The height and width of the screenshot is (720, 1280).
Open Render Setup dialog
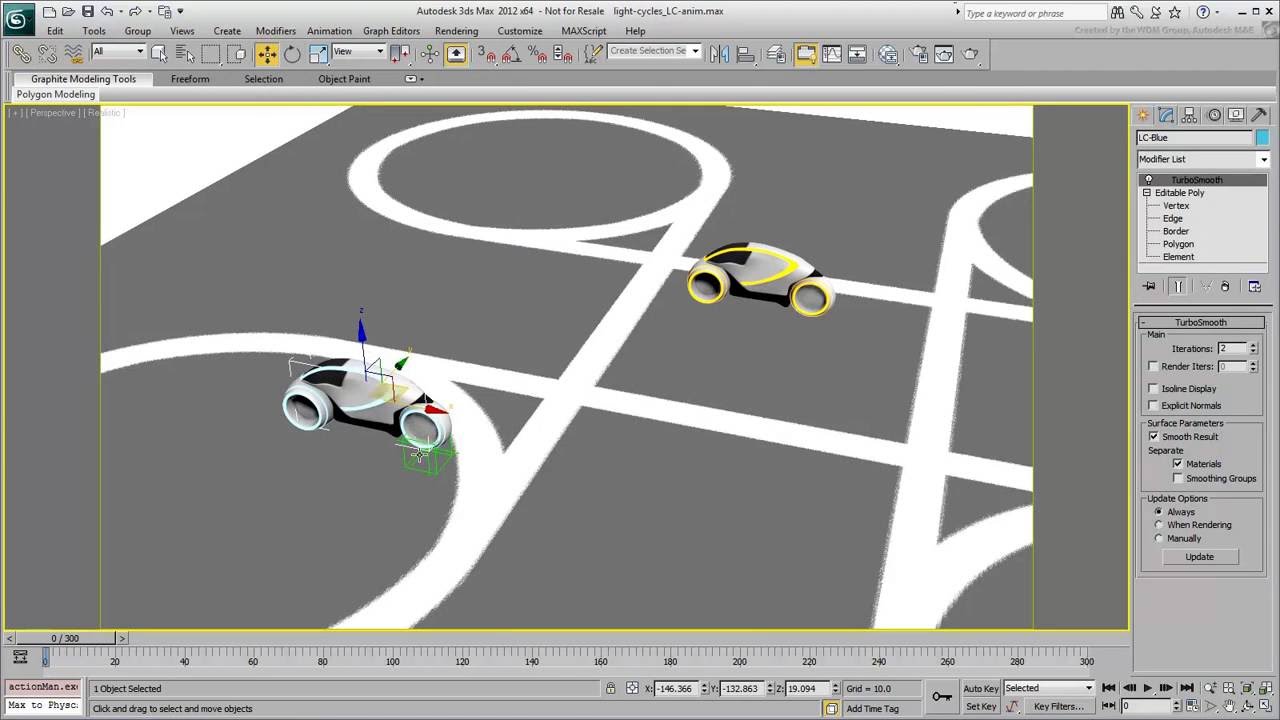point(919,54)
